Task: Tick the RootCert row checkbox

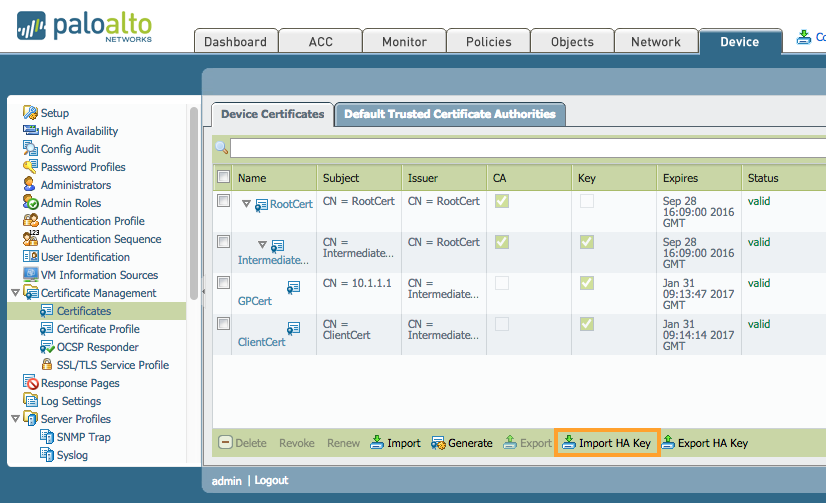Action: point(223,201)
